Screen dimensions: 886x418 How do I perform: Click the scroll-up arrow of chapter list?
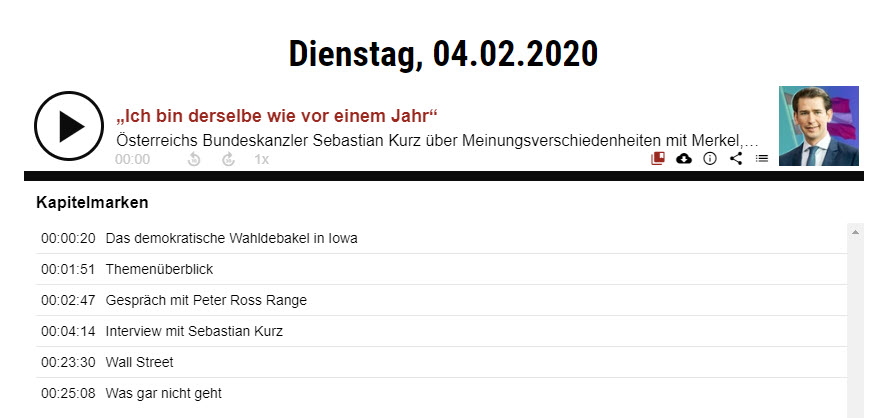pos(855,232)
